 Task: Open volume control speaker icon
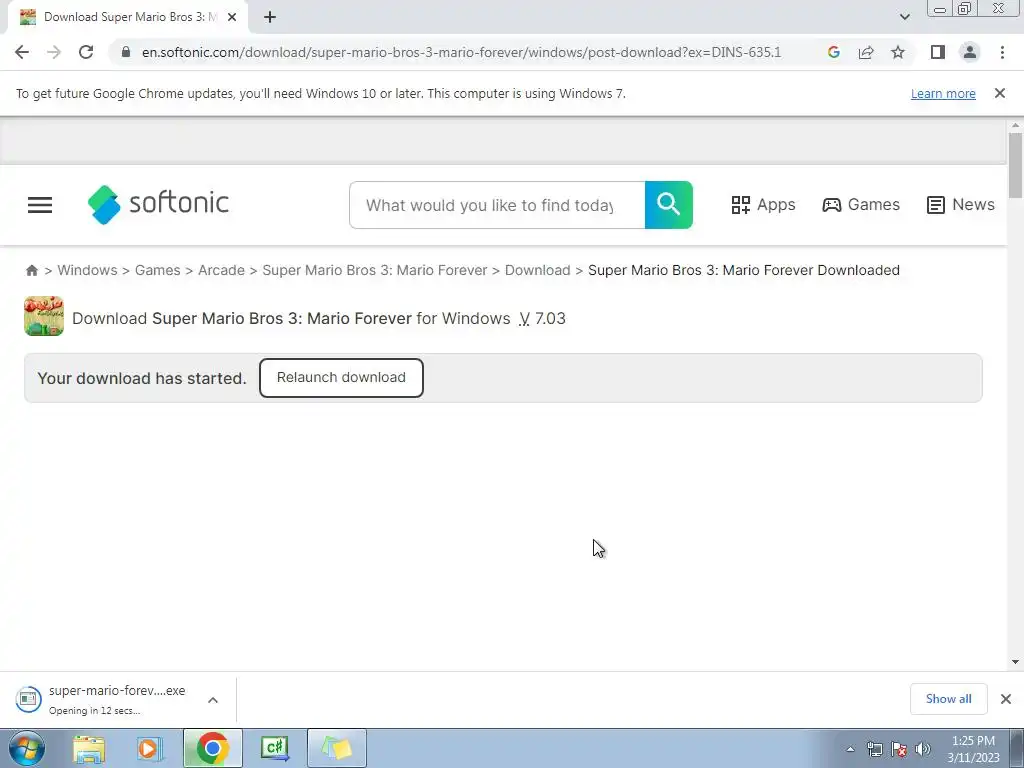(x=923, y=749)
